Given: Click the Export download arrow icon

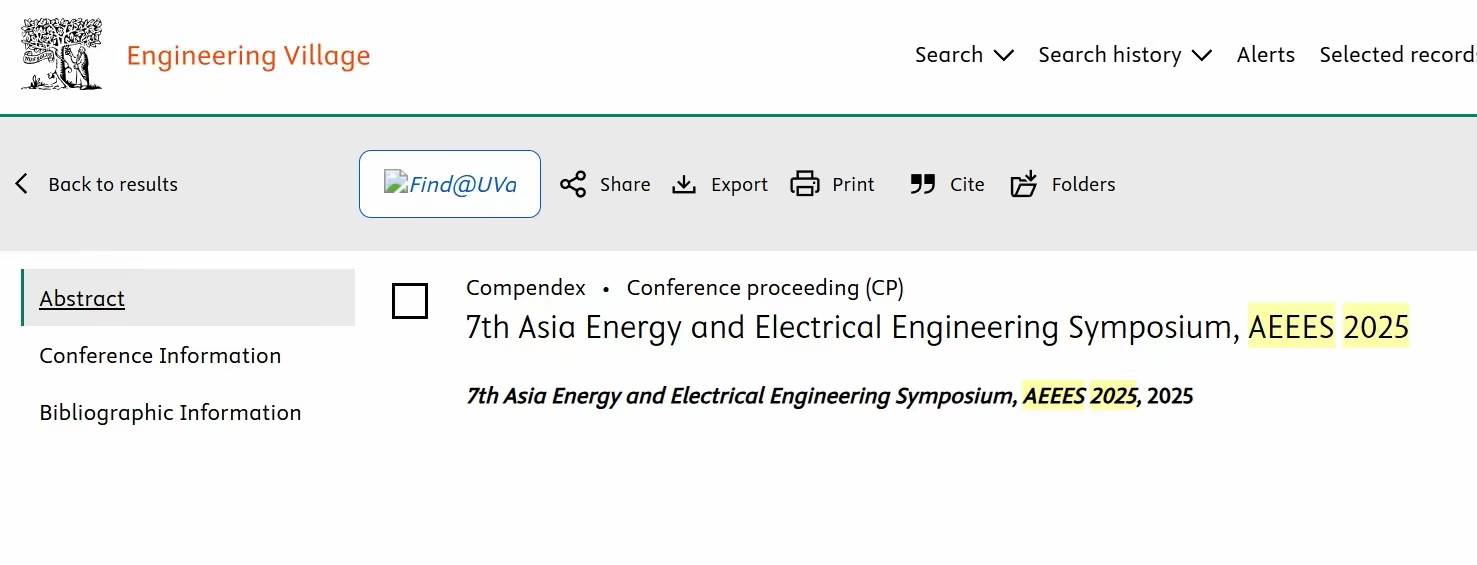Looking at the screenshot, I should 684,184.
